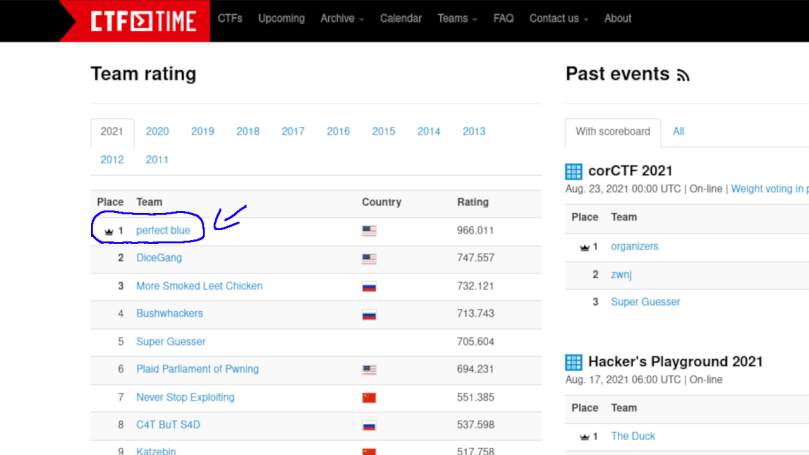Screen dimensions: 809x455
Task: Switch Past events to the All tab
Action: pos(678,131)
